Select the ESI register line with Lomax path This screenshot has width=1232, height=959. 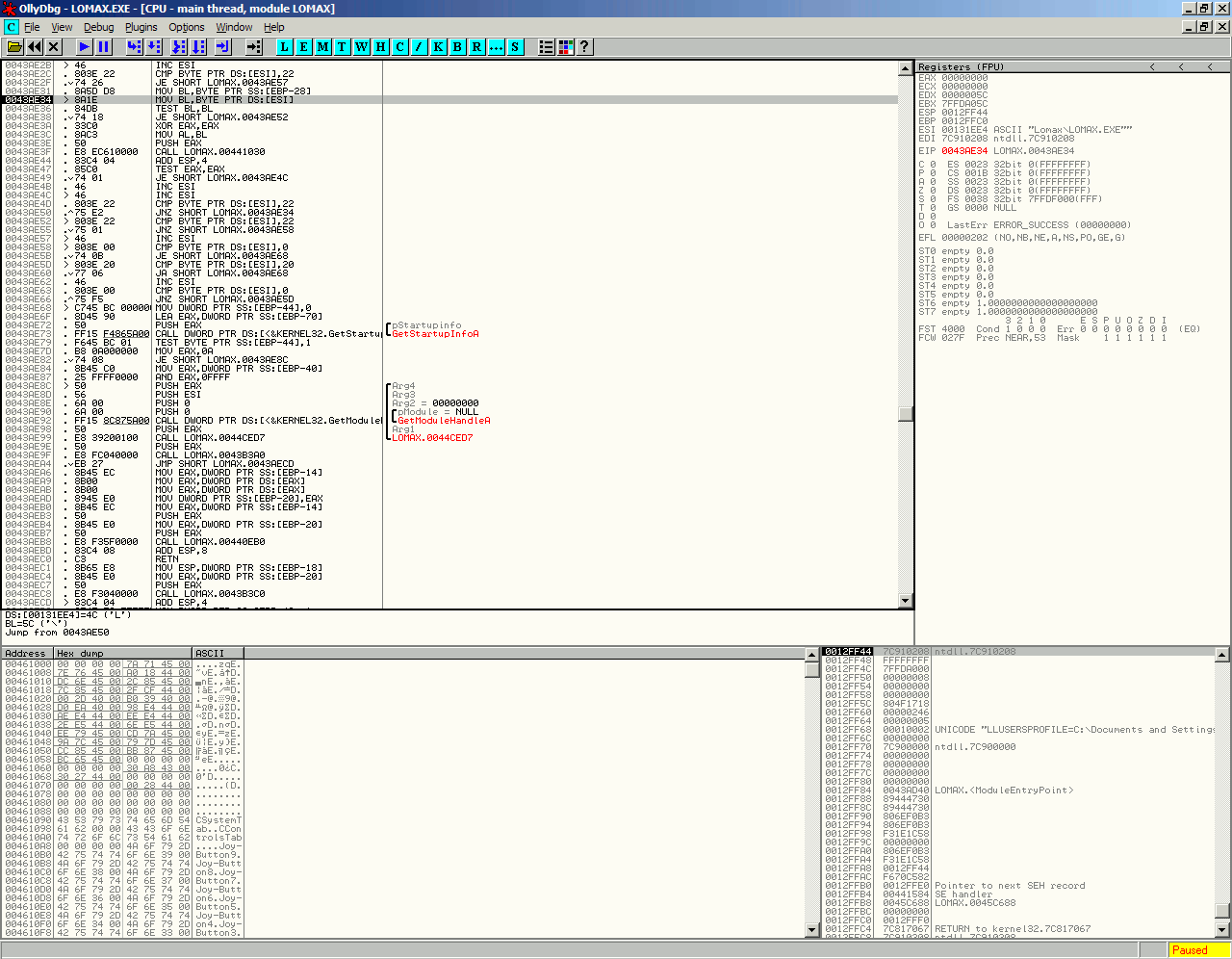(1025, 130)
